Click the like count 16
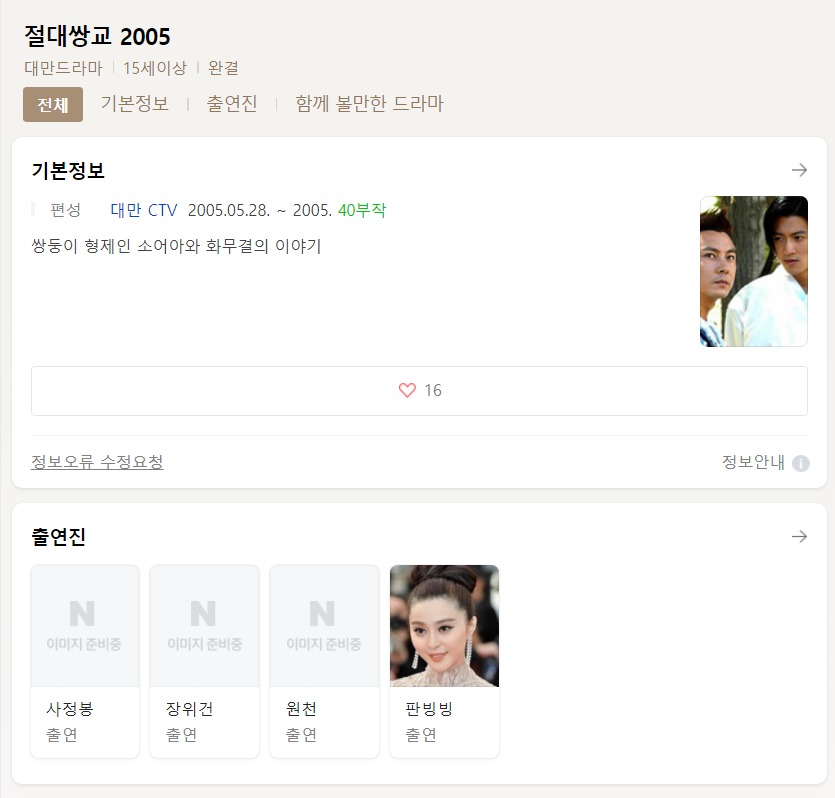Screen dimensions: 835x798 click(433, 390)
